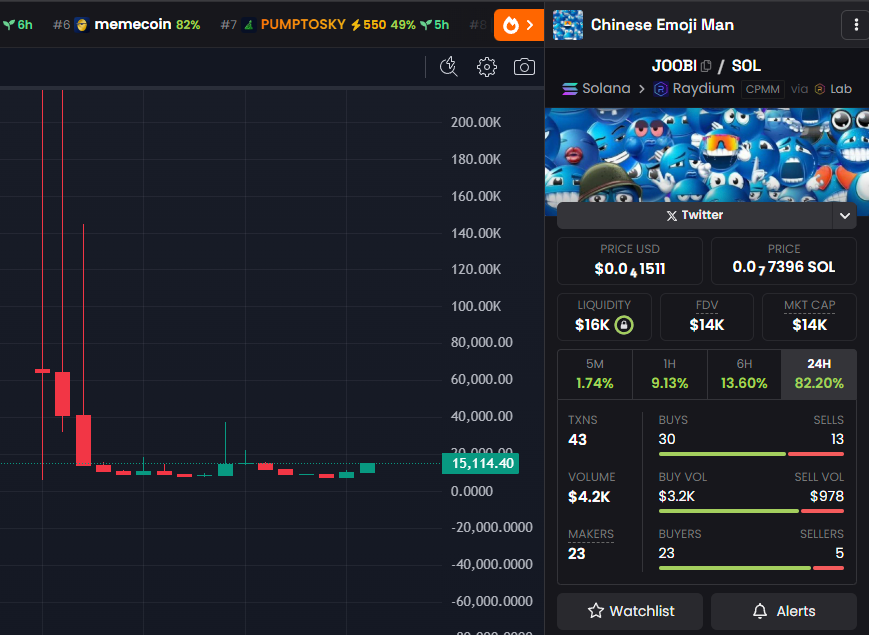This screenshot has width=869, height=635.
Task: Click the JOOBI token symbol
Action: (x=674, y=66)
